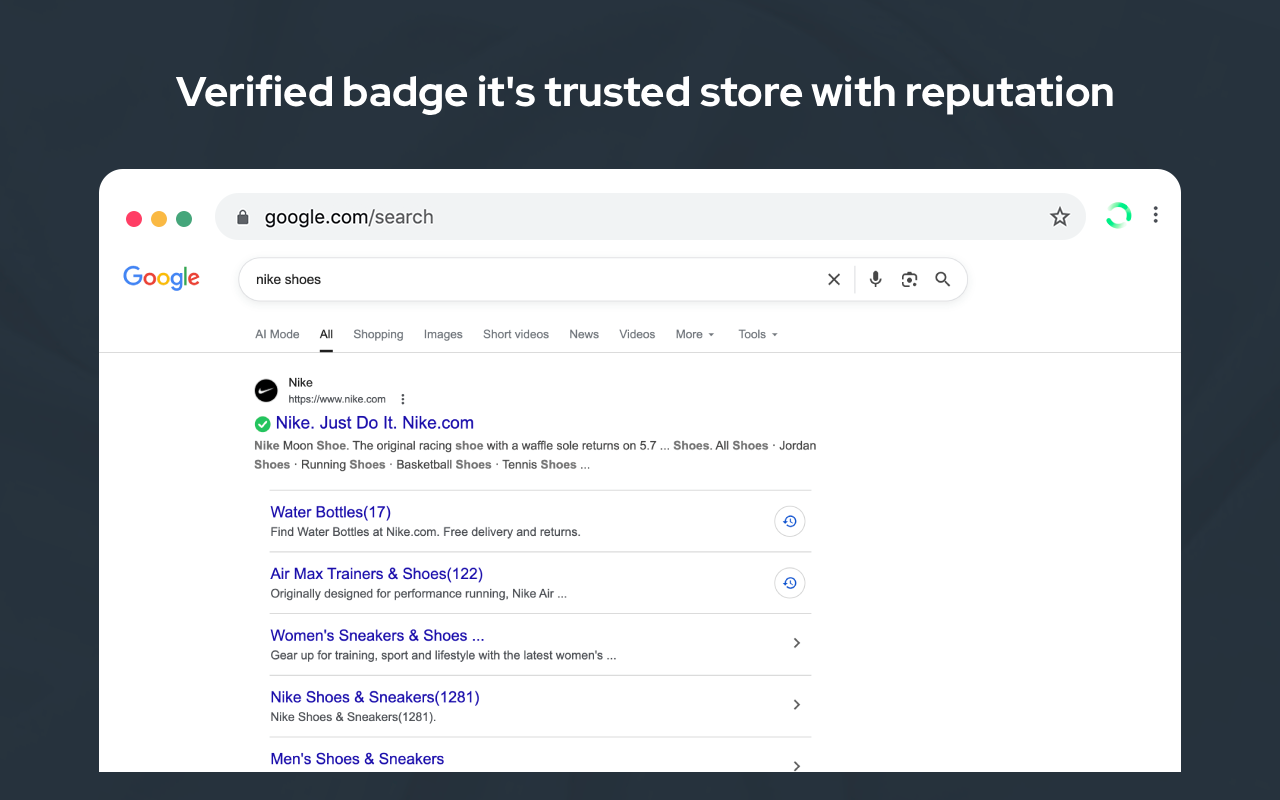Click the Nike swoosh favicon

pos(266,390)
